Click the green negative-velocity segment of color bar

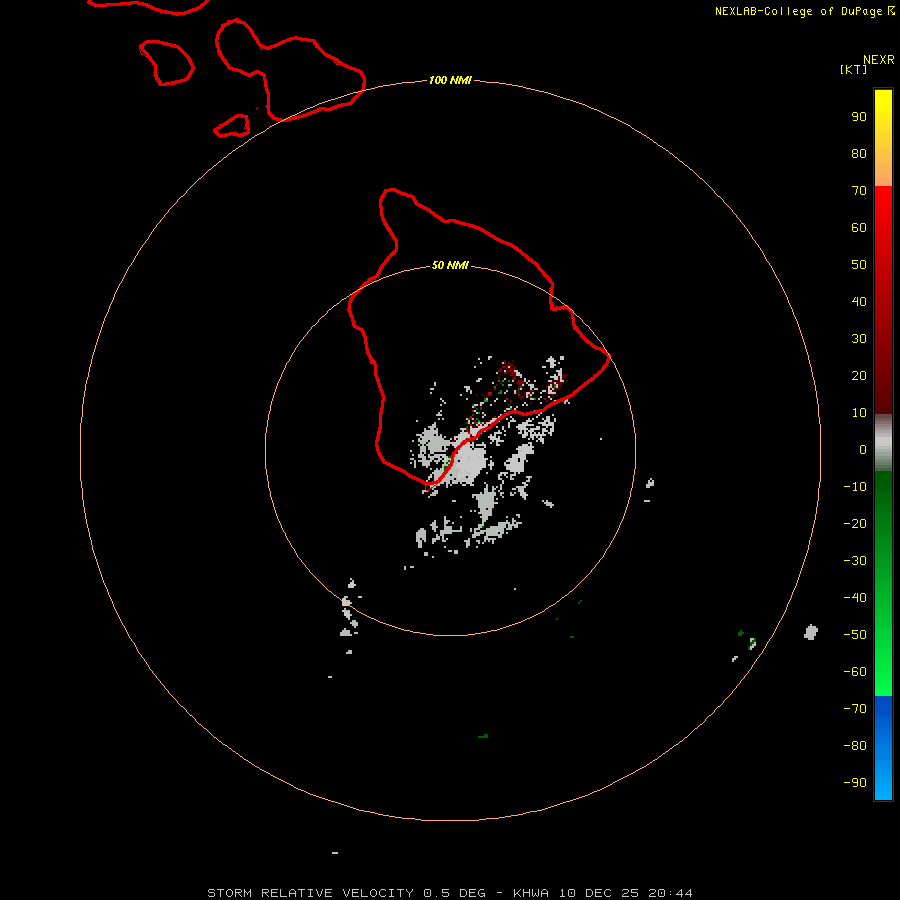click(883, 584)
